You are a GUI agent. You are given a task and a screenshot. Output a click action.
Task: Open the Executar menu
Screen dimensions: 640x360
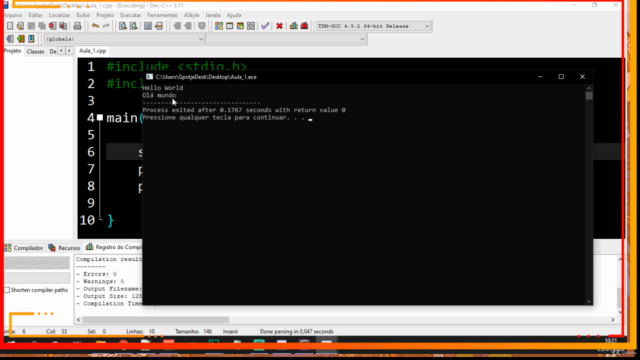coord(130,15)
